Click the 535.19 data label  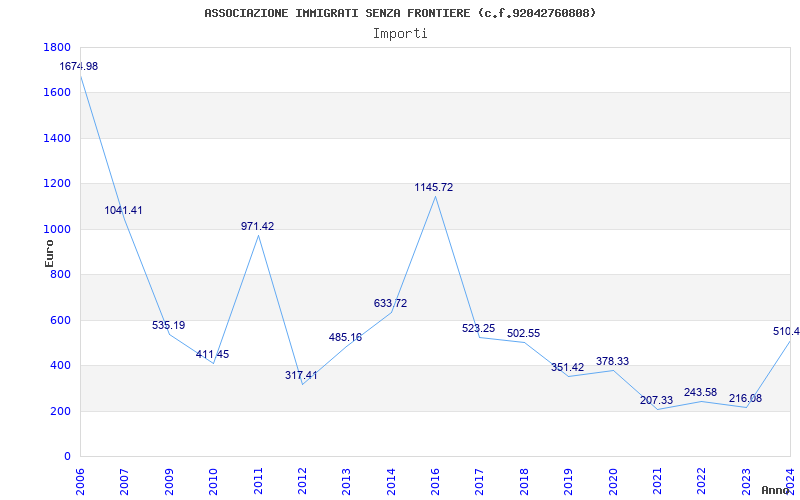click(x=168, y=325)
